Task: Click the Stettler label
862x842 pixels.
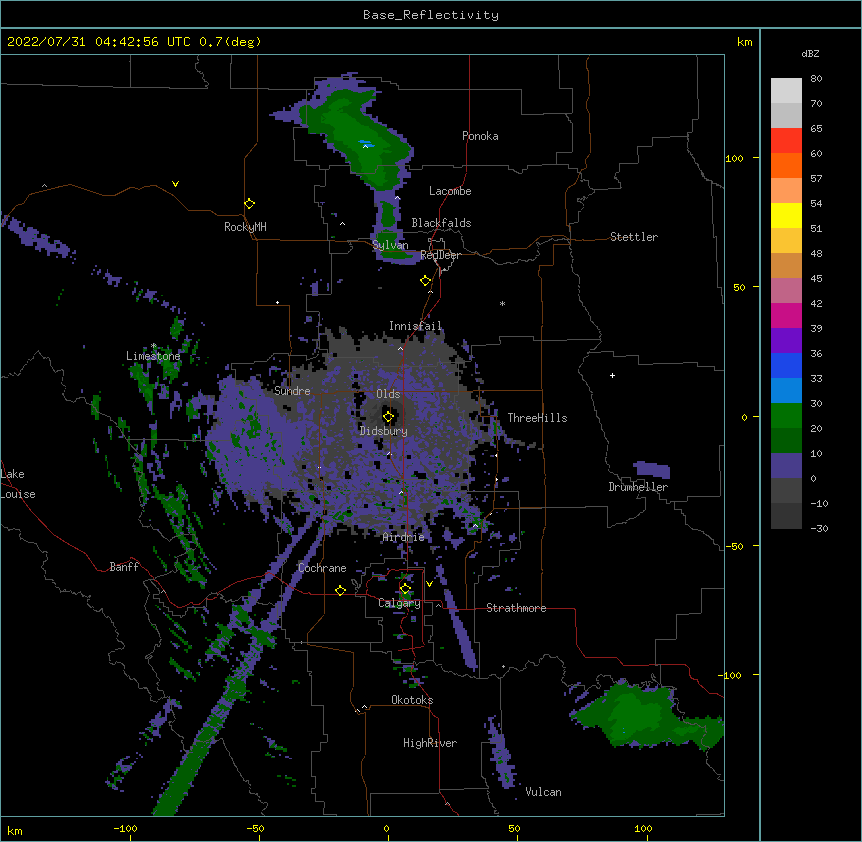Action: [634, 237]
